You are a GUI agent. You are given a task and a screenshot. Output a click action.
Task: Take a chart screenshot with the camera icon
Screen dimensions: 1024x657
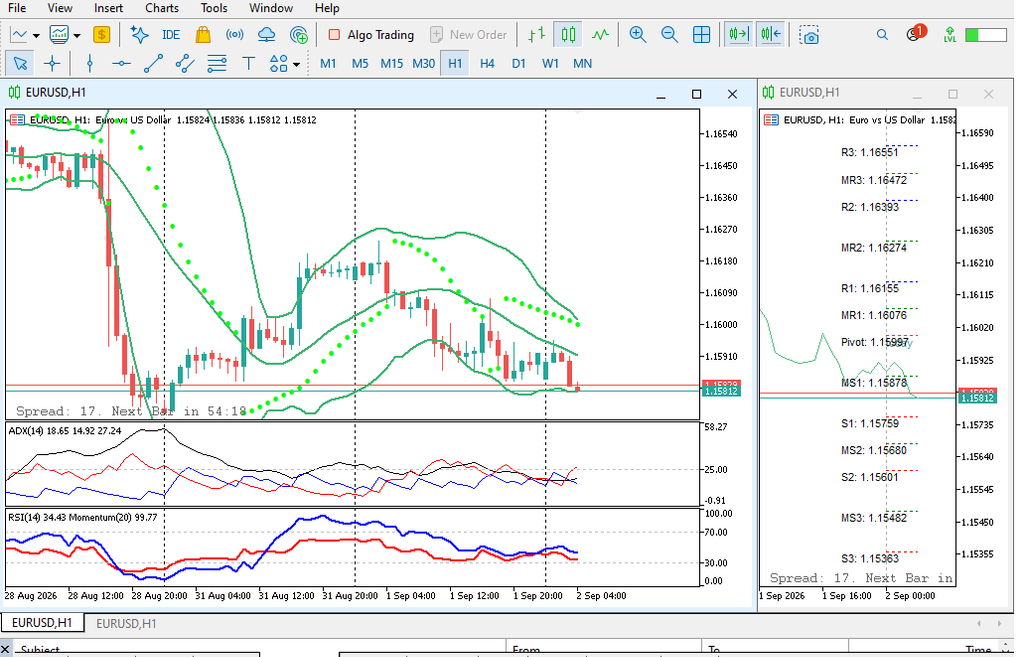coord(809,35)
